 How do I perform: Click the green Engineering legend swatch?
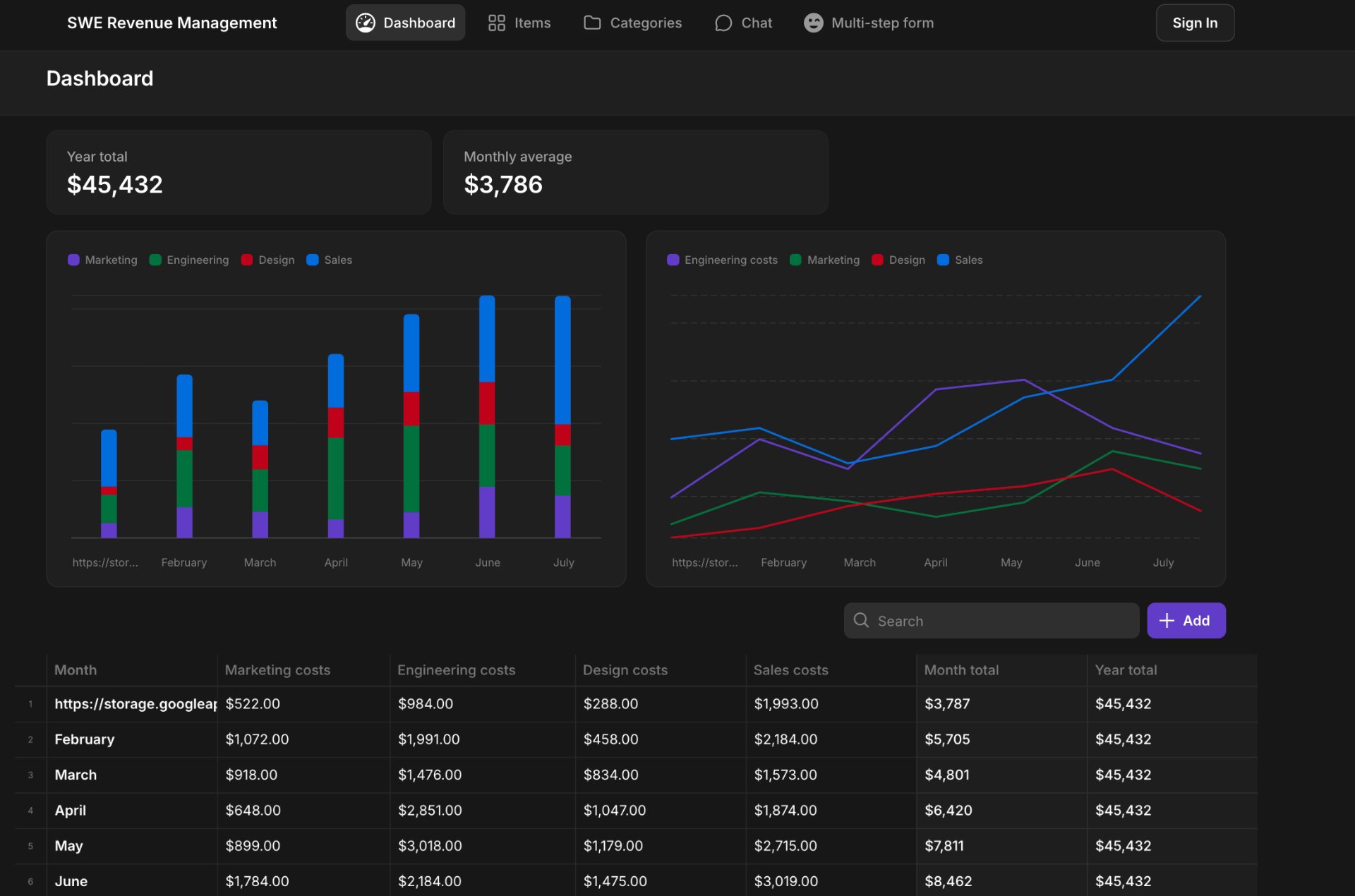[155, 260]
